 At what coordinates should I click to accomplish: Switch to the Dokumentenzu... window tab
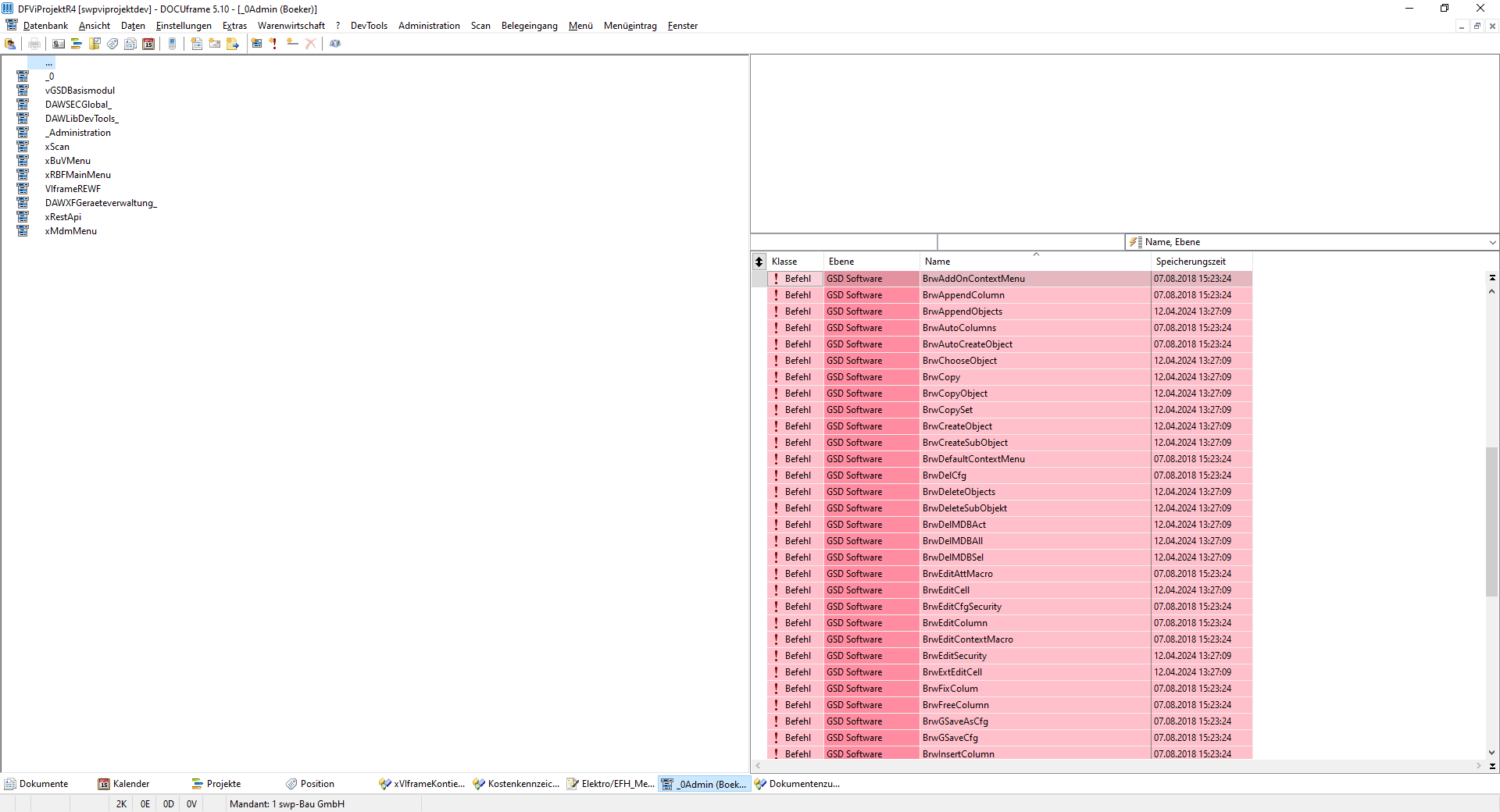tap(798, 784)
